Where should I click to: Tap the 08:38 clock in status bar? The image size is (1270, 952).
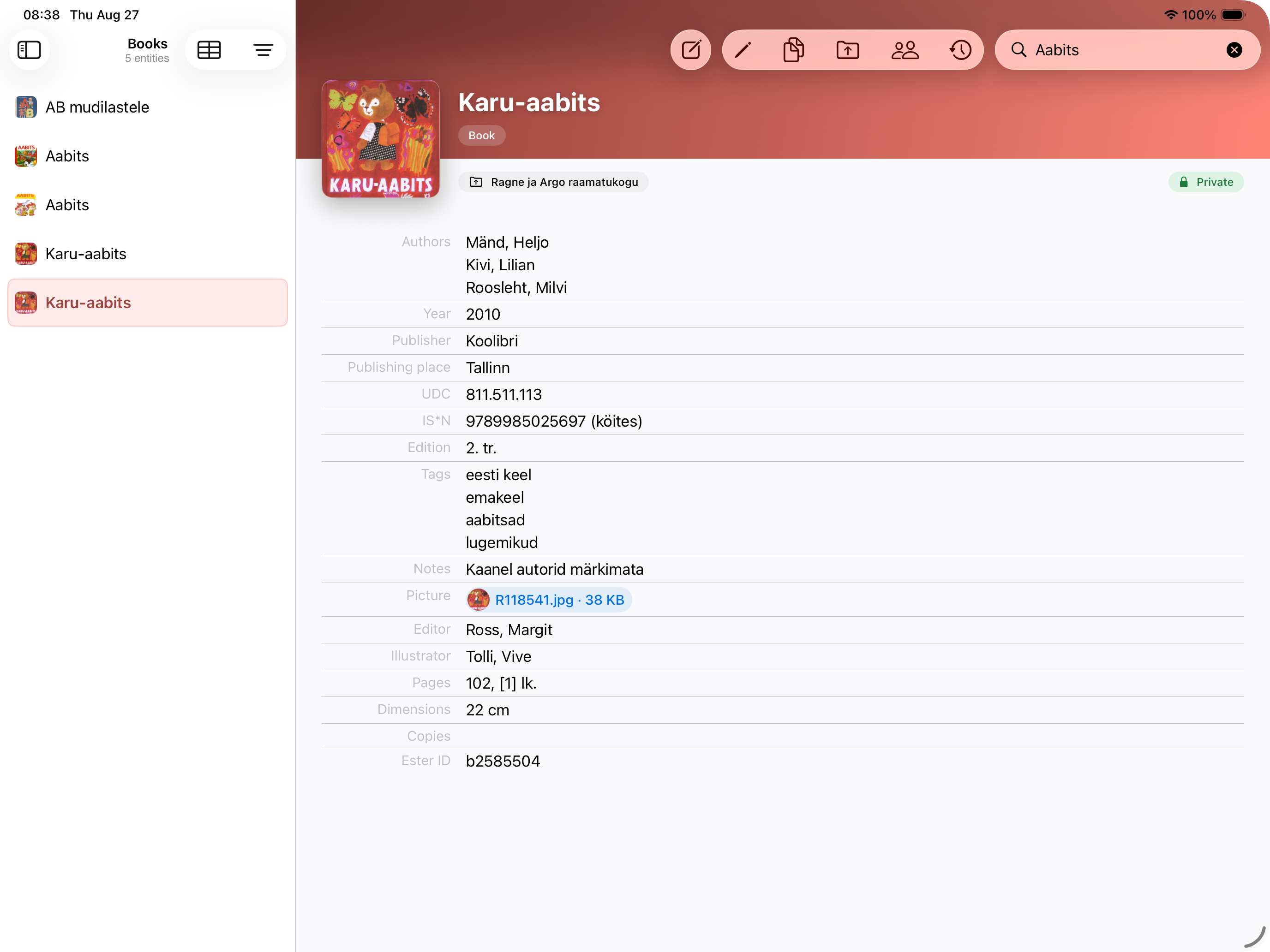pos(42,15)
